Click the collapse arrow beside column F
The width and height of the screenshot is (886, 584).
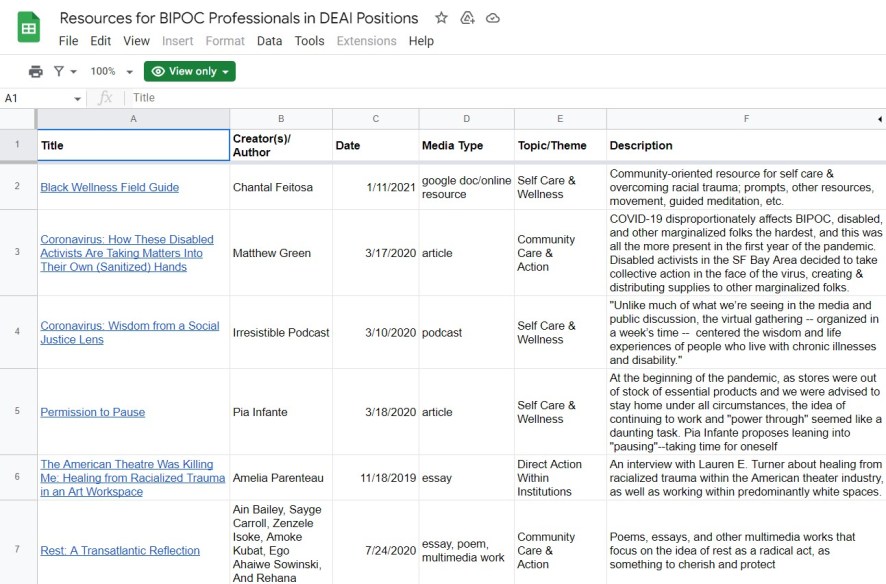click(x=880, y=119)
